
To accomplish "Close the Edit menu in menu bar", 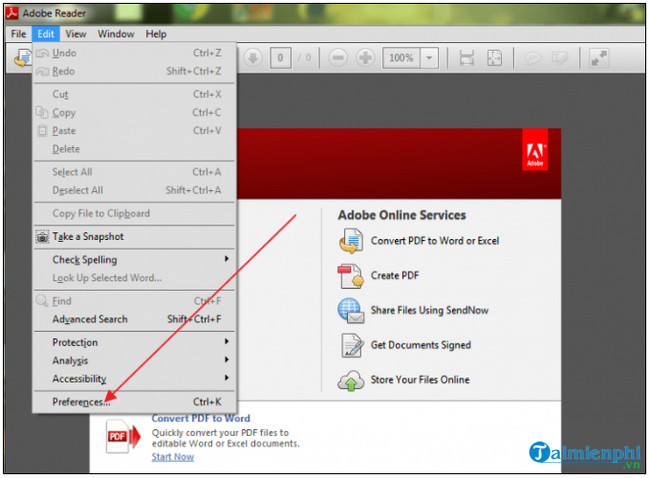I will (46, 34).
